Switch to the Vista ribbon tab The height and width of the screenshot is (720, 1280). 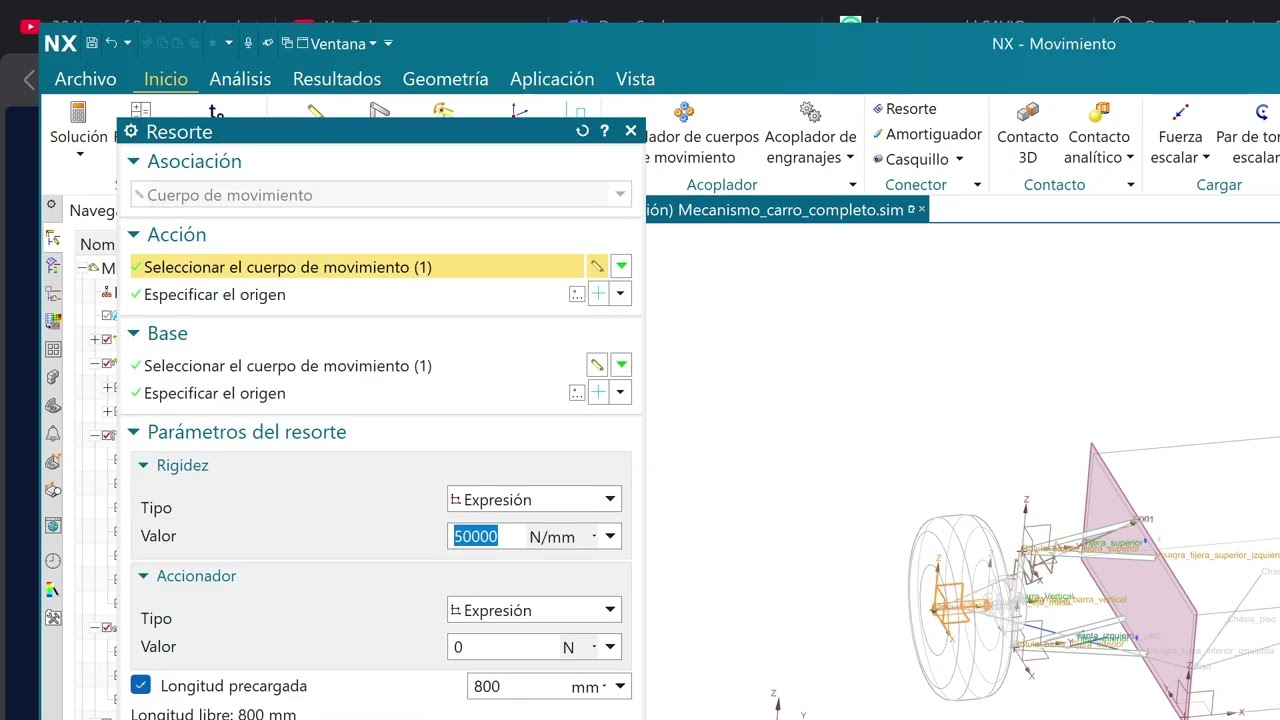pos(636,79)
